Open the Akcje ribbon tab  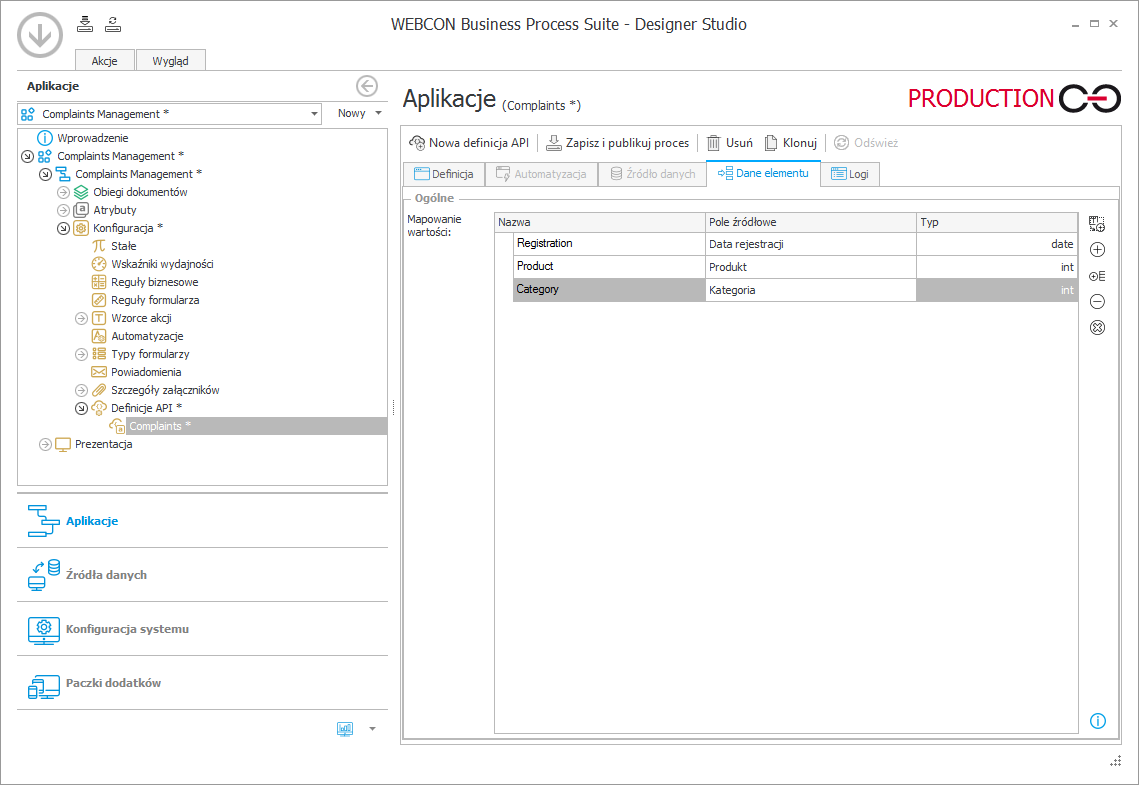105,60
